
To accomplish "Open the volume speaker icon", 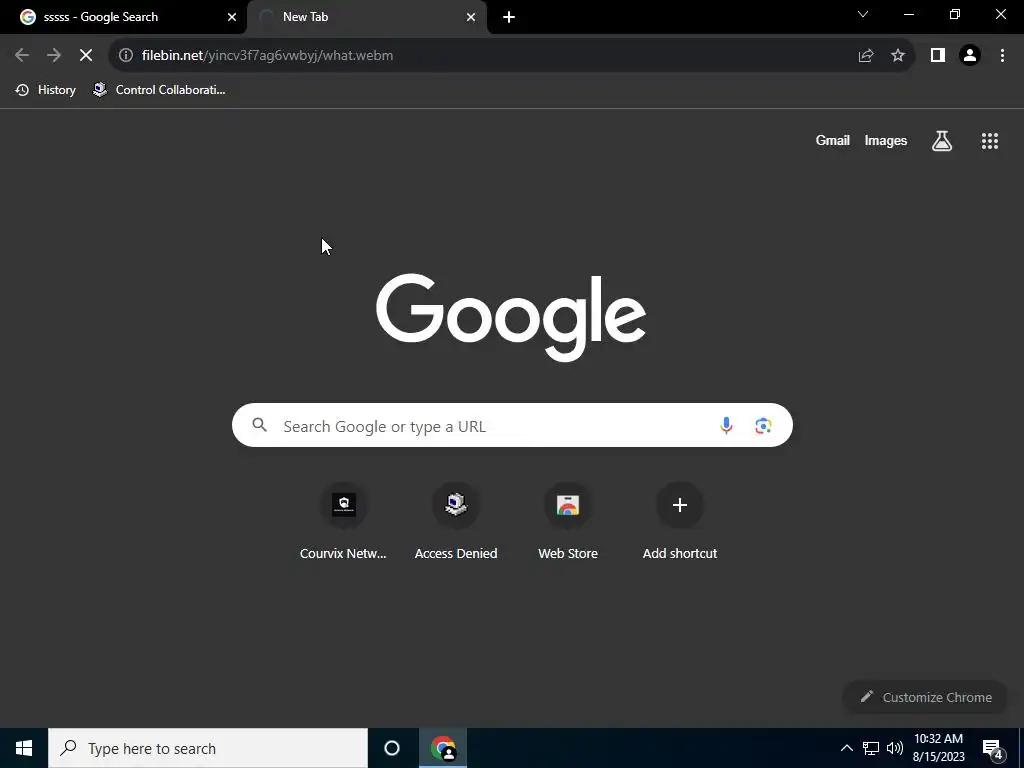I will [895, 748].
